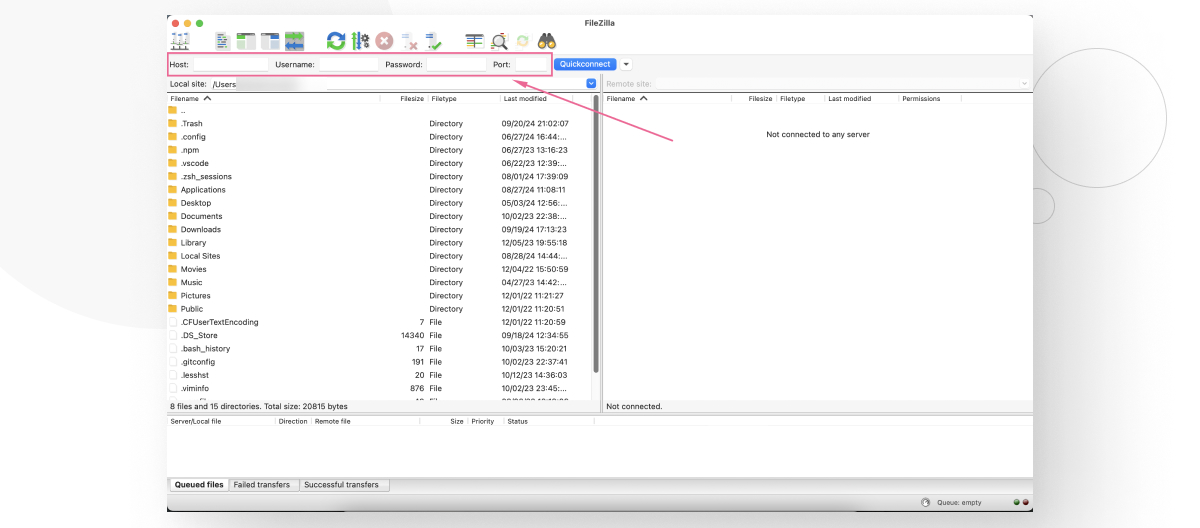Select the .npm directory row
The height and width of the screenshot is (528, 1200).
(380, 150)
